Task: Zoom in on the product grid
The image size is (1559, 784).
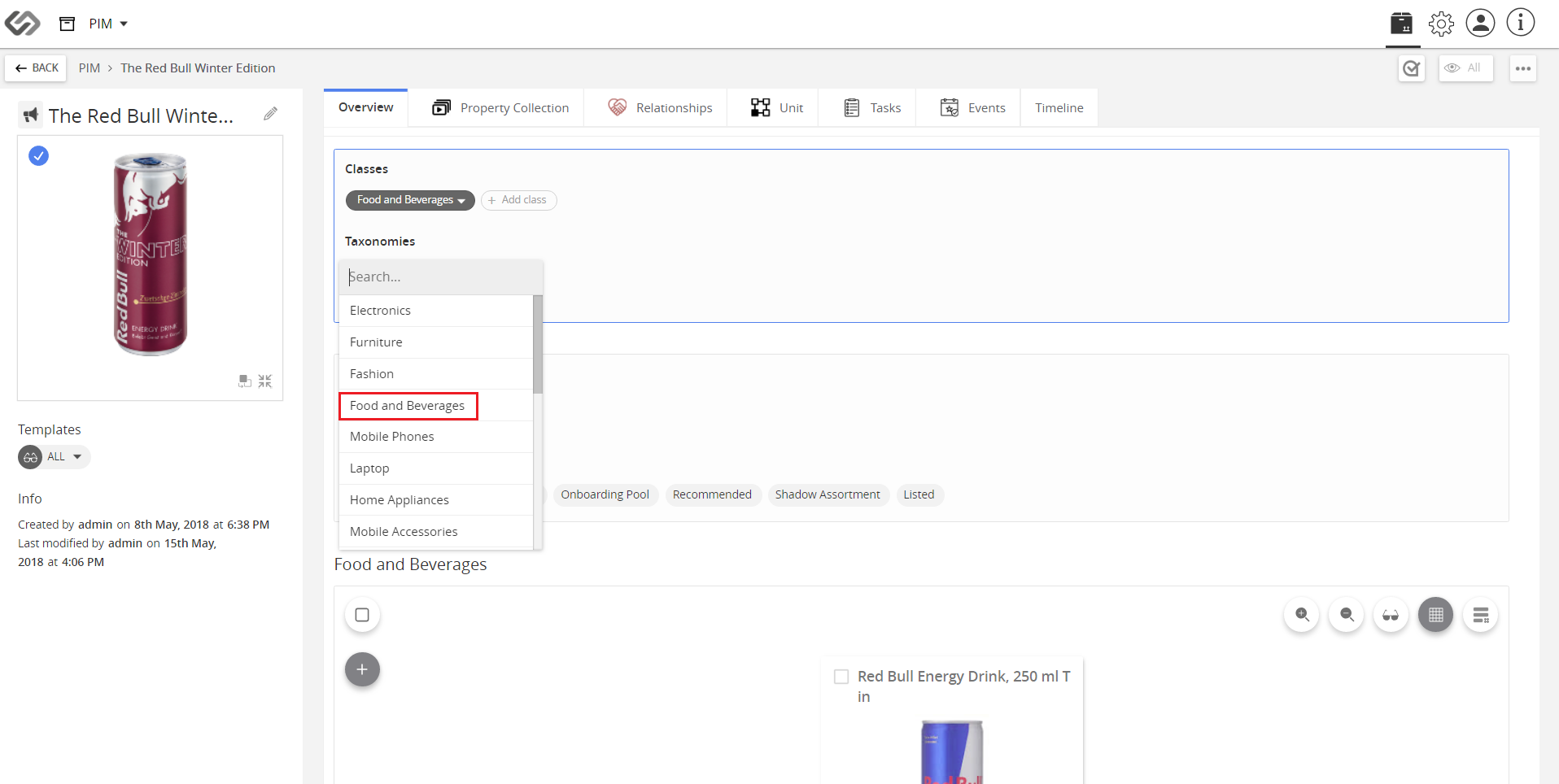Action: [x=1302, y=615]
